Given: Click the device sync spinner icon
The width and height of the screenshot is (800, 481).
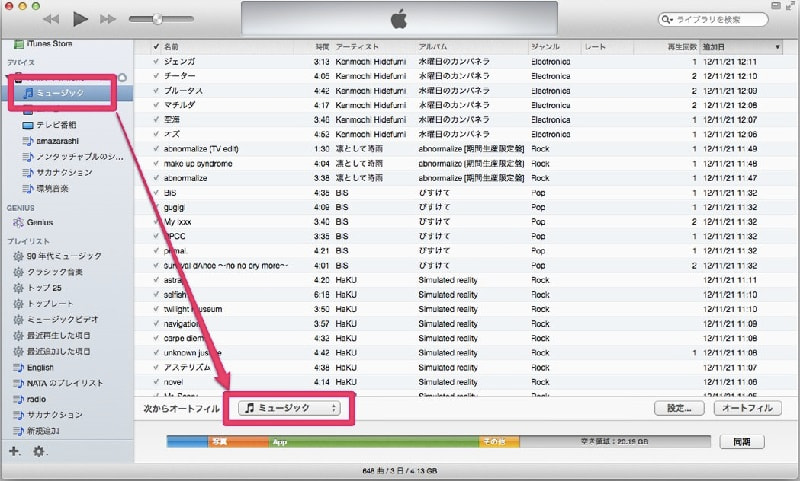Looking at the screenshot, I should tap(122, 78).
